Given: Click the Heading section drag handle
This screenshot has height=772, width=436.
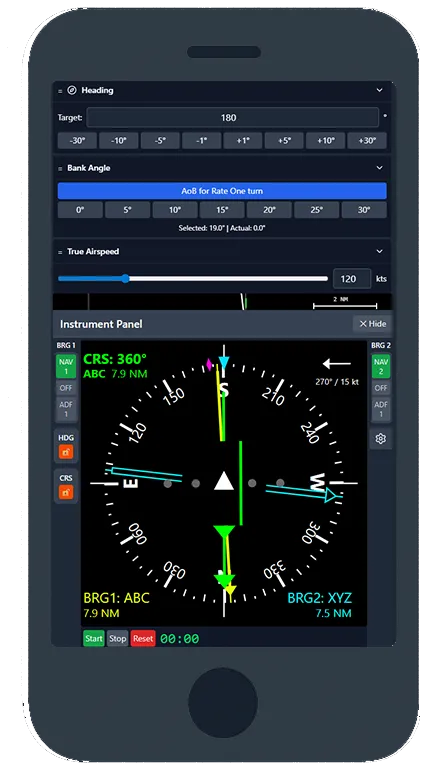Looking at the screenshot, I should (61, 91).
